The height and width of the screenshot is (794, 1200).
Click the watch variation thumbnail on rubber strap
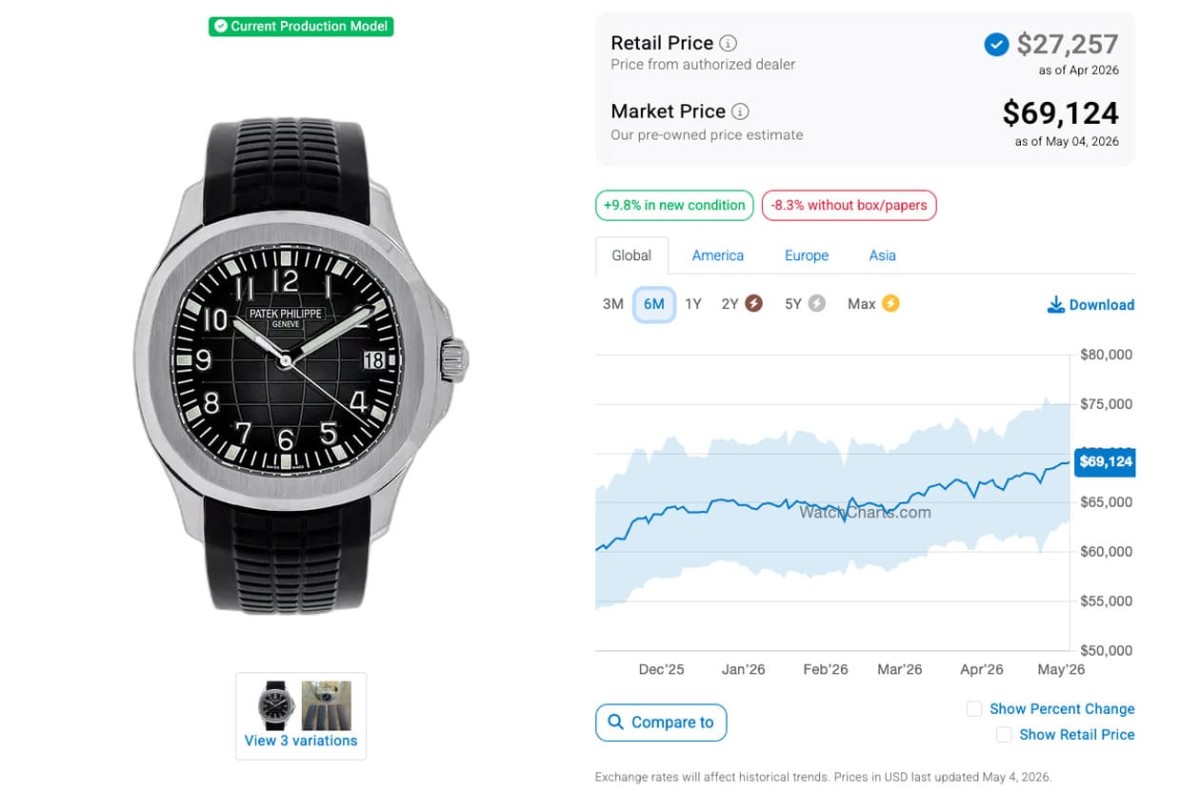(x=274, y=706)
